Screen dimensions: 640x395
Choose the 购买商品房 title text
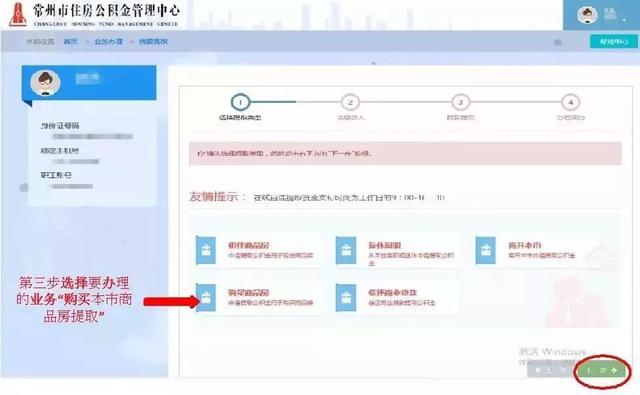coord(249,293)
